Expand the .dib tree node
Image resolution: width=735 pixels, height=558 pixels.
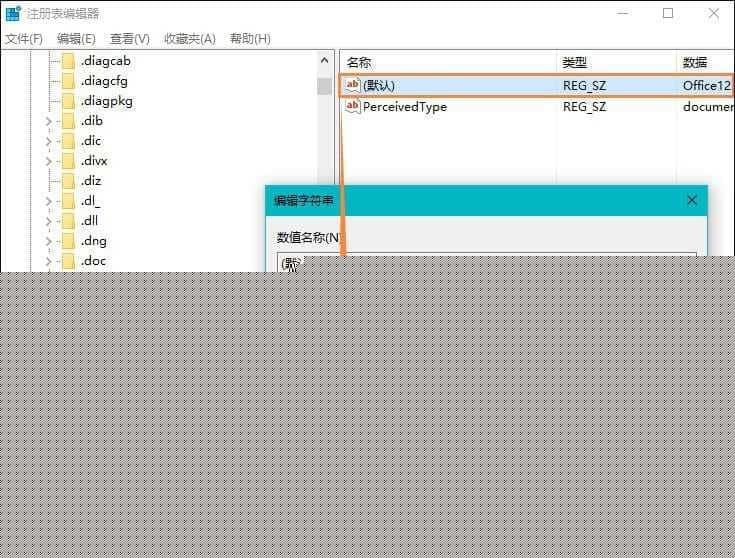49,121
